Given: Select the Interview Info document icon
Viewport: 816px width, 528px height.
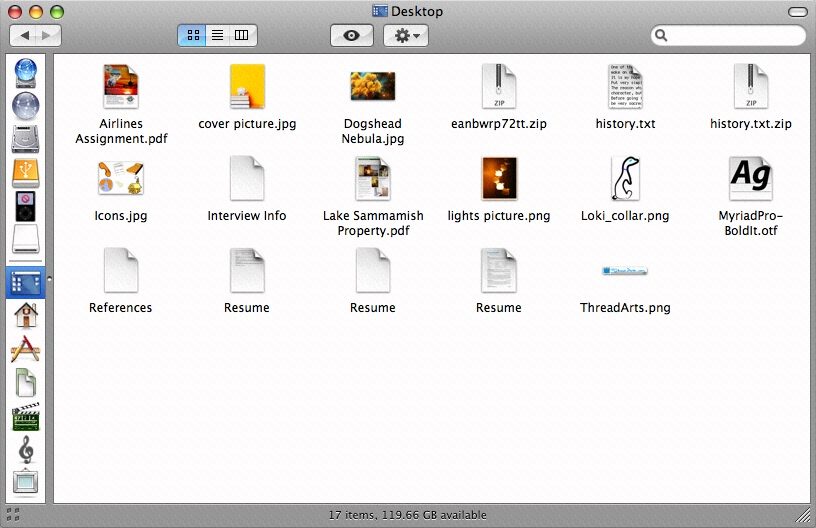Looking at the screenshot, I should (247, 178).
